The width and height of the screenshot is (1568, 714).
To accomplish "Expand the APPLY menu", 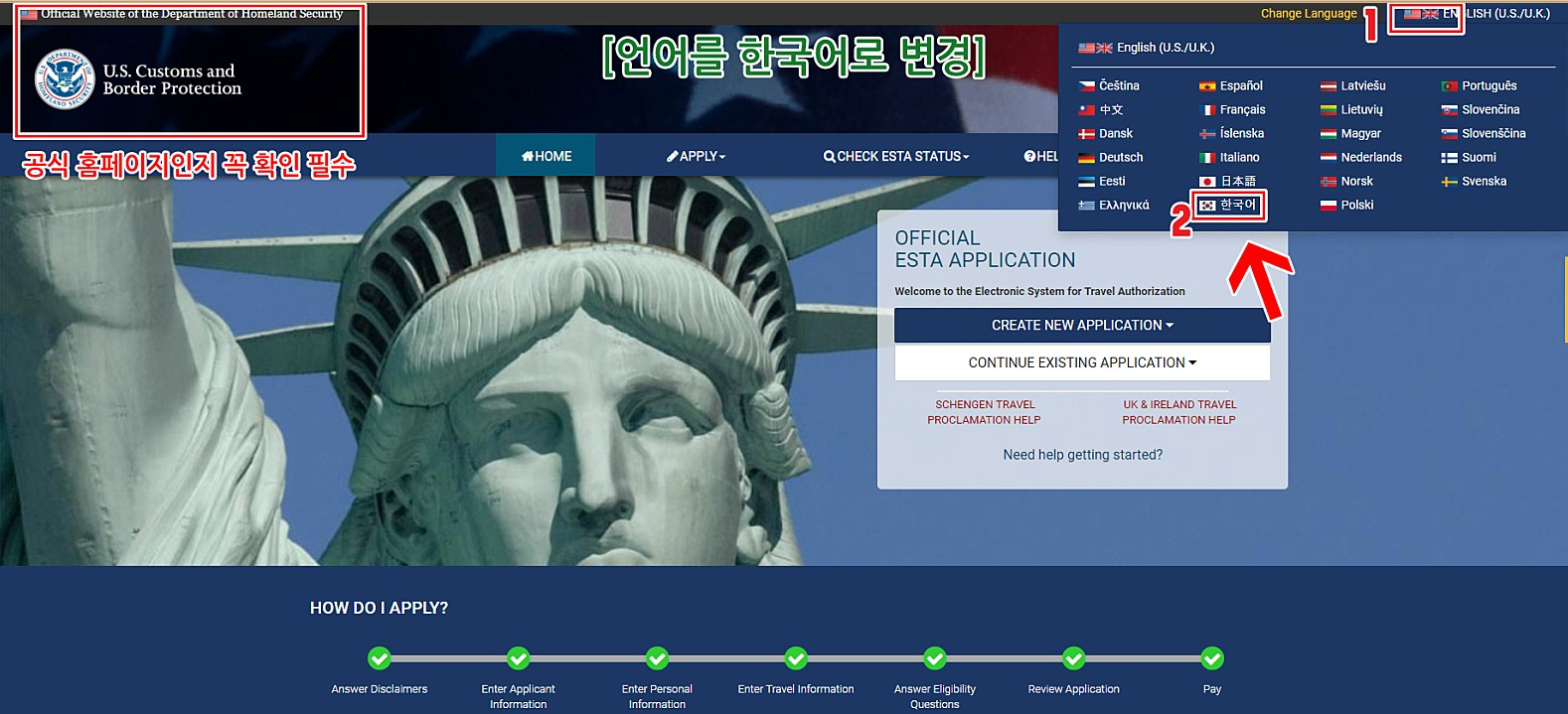I will pos(696,156).
